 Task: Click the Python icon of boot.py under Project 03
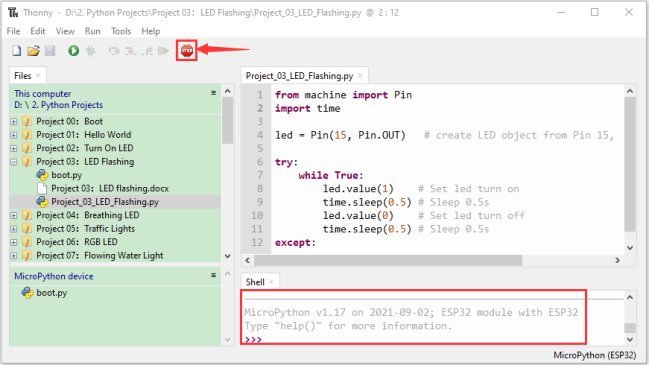42,175
